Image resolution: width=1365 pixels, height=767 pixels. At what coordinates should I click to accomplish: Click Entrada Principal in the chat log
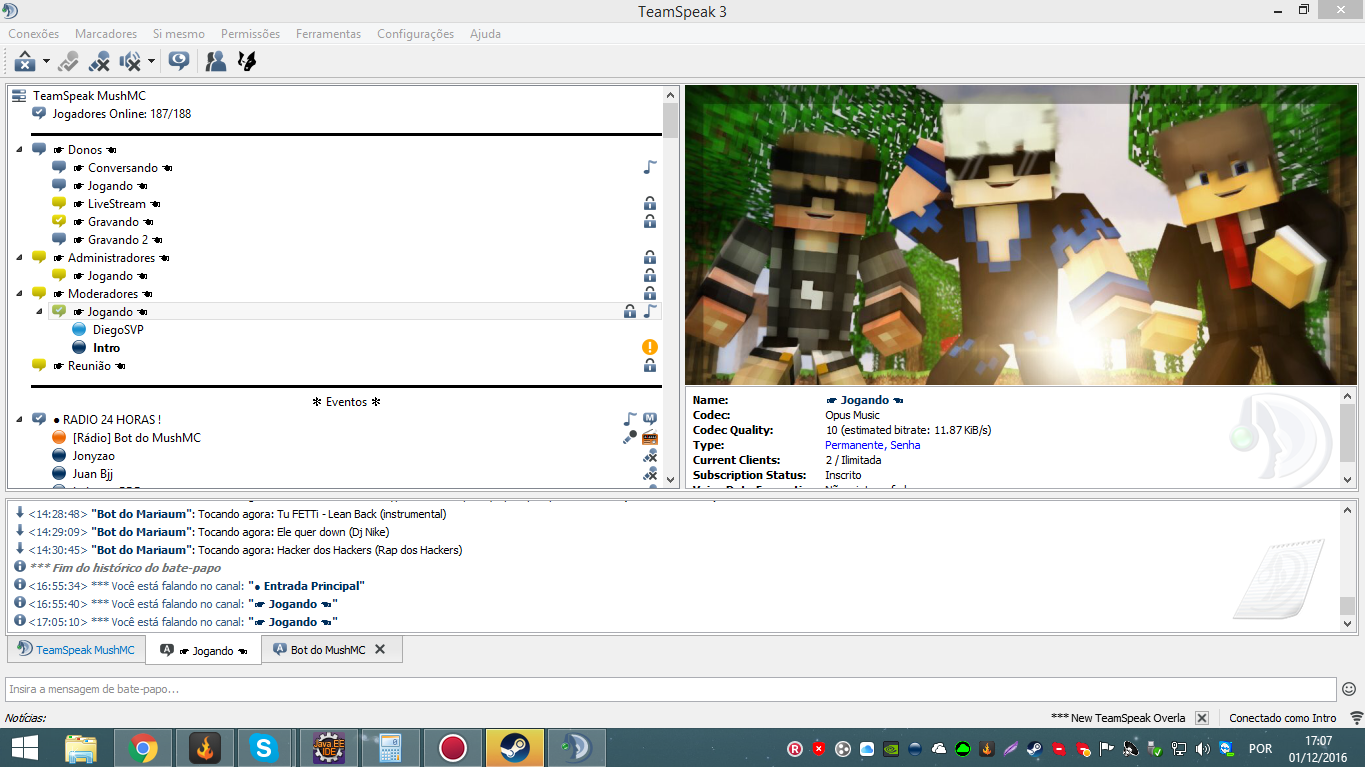[310, 586]
